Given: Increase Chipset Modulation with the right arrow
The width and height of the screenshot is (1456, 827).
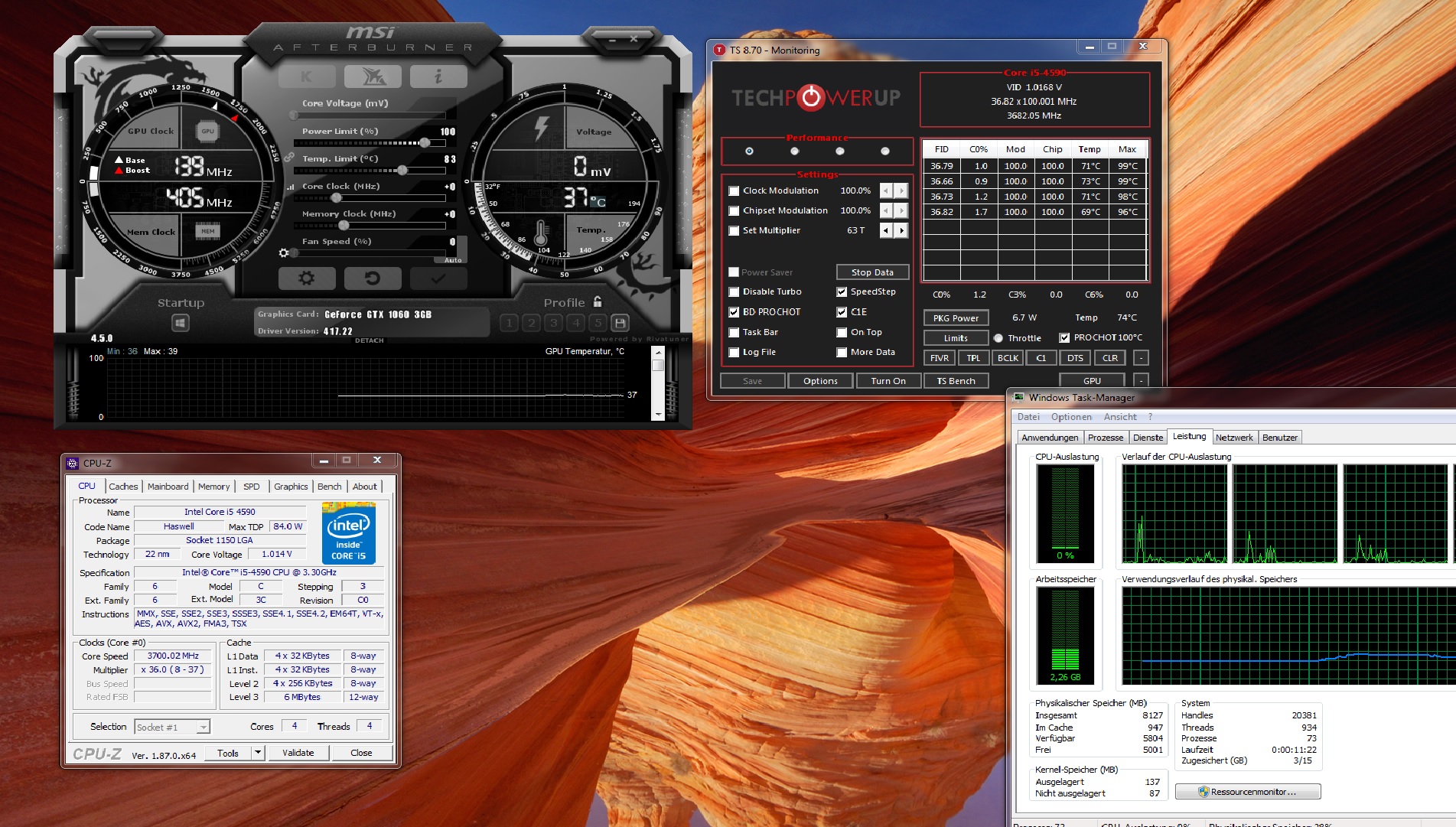Looking at the screenshot, I should 901,210.
